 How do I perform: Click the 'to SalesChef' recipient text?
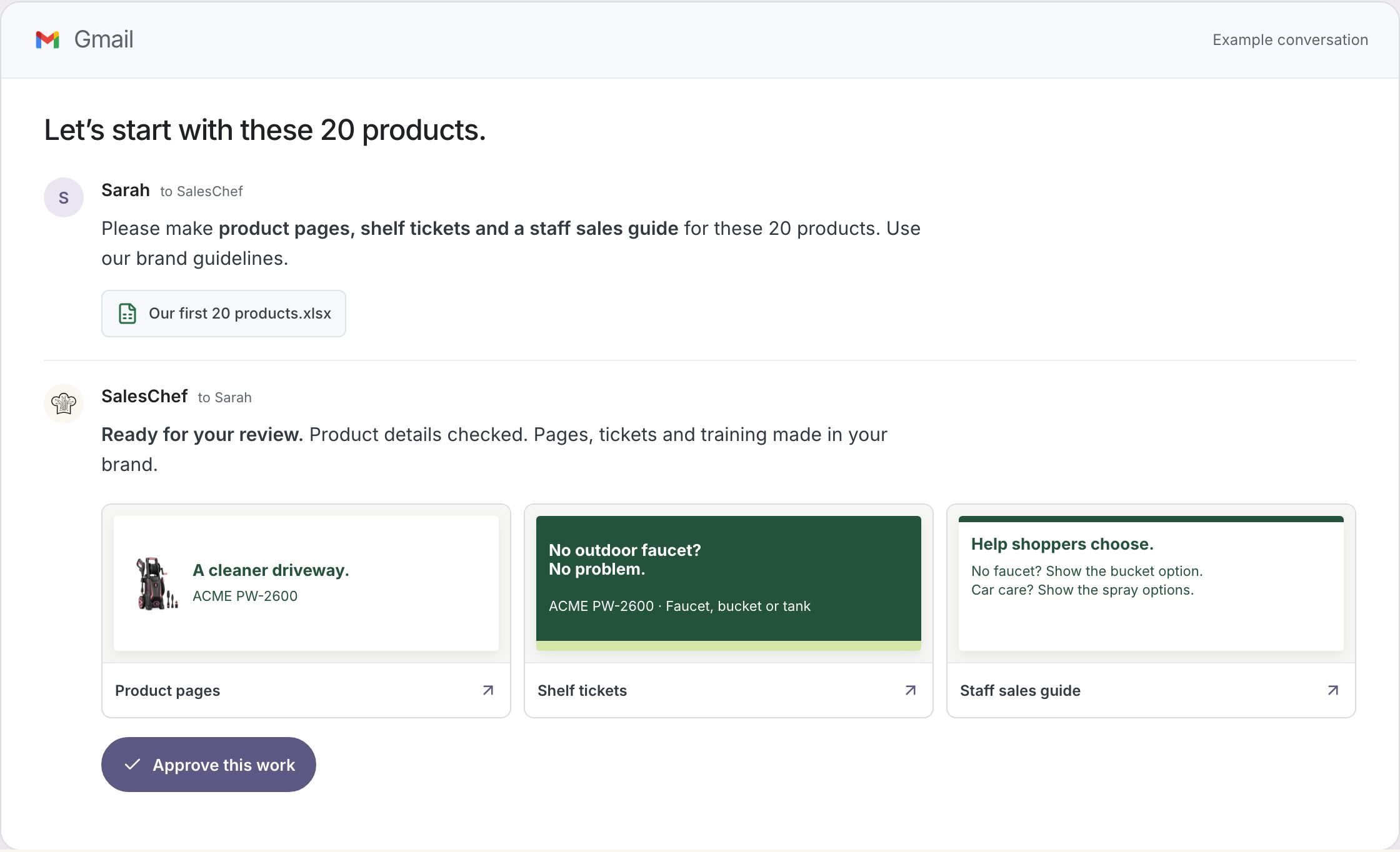coord(201,191)
